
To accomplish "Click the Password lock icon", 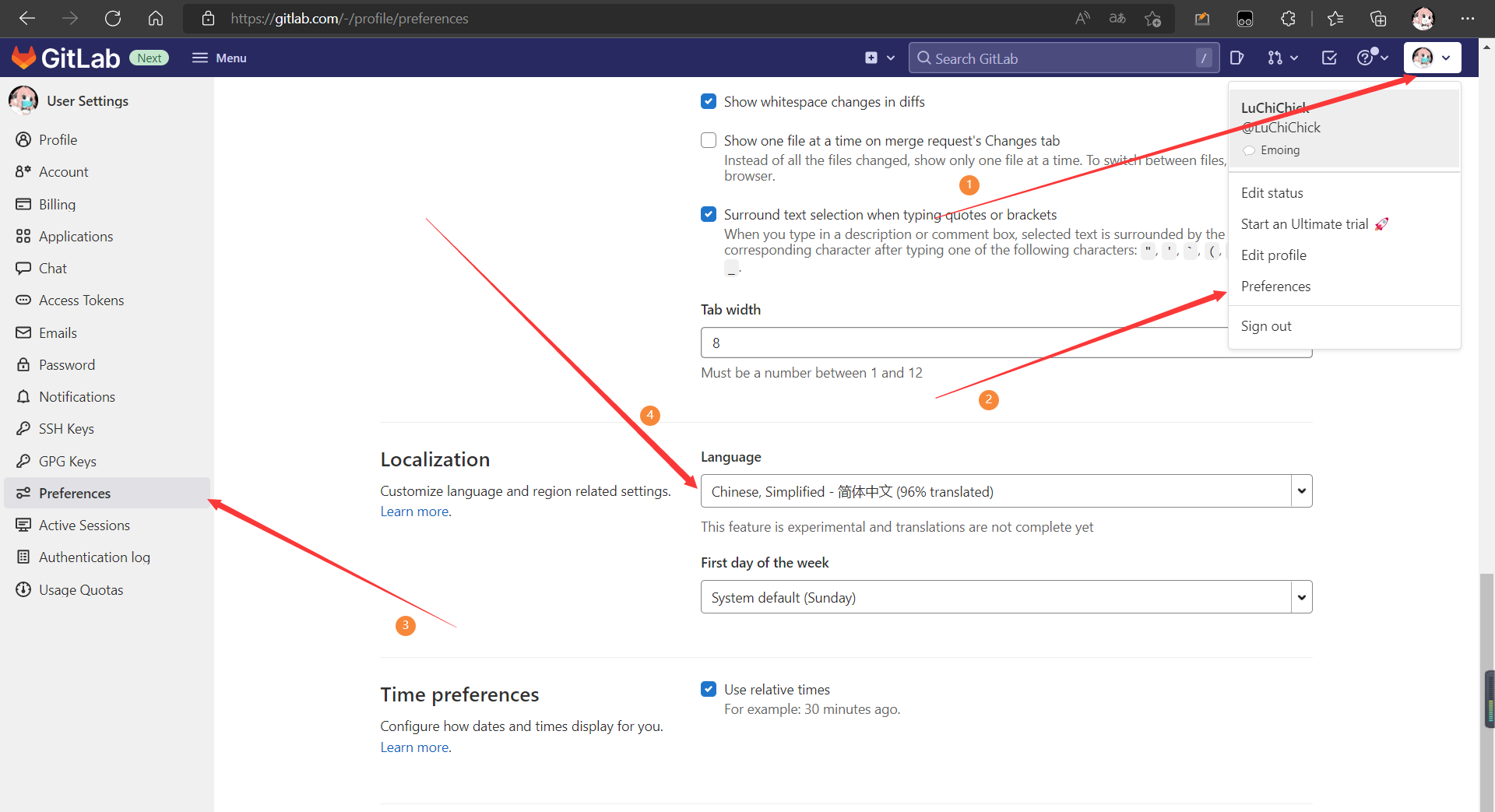I will point(23,364).
